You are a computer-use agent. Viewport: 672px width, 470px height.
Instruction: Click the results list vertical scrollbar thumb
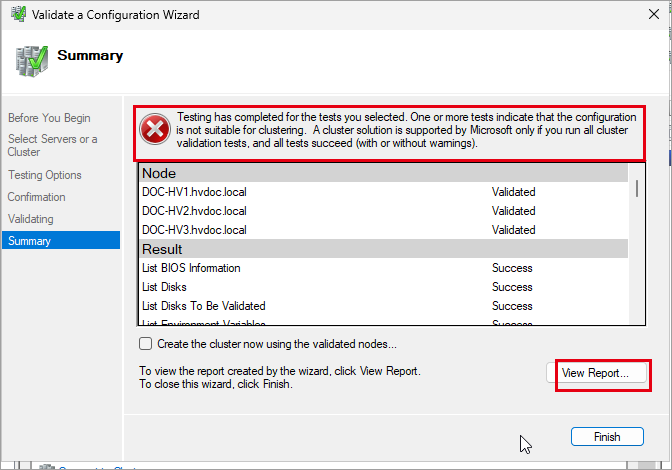pos(637,189)
